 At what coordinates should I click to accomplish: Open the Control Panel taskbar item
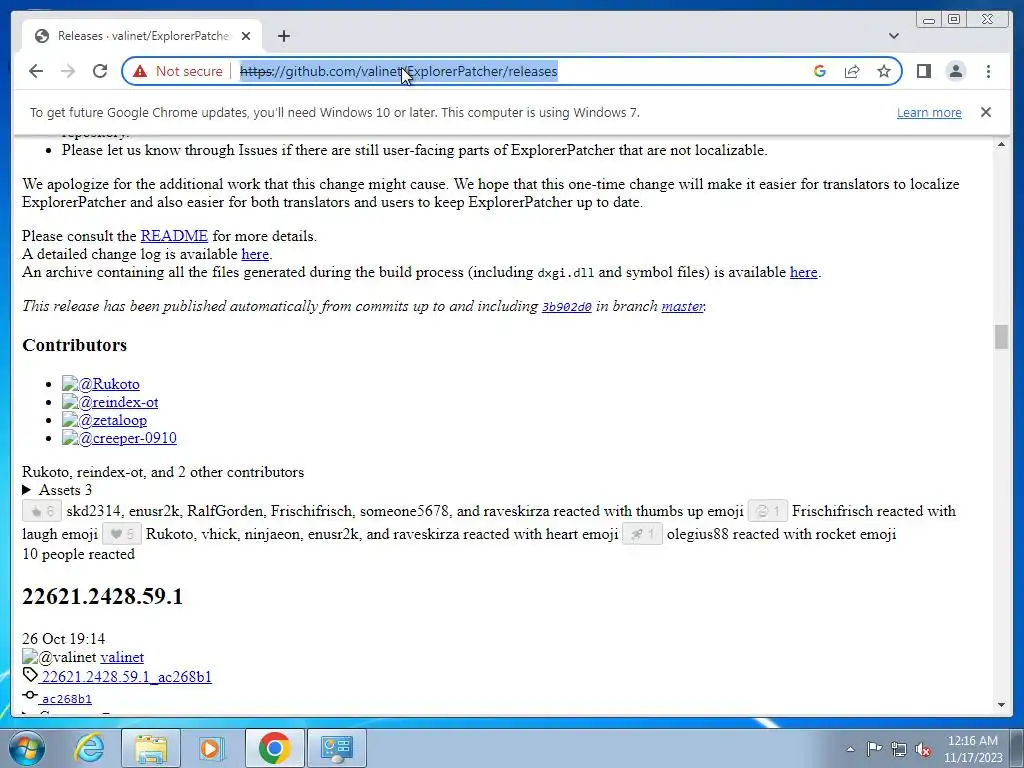[x=337, y=748]
